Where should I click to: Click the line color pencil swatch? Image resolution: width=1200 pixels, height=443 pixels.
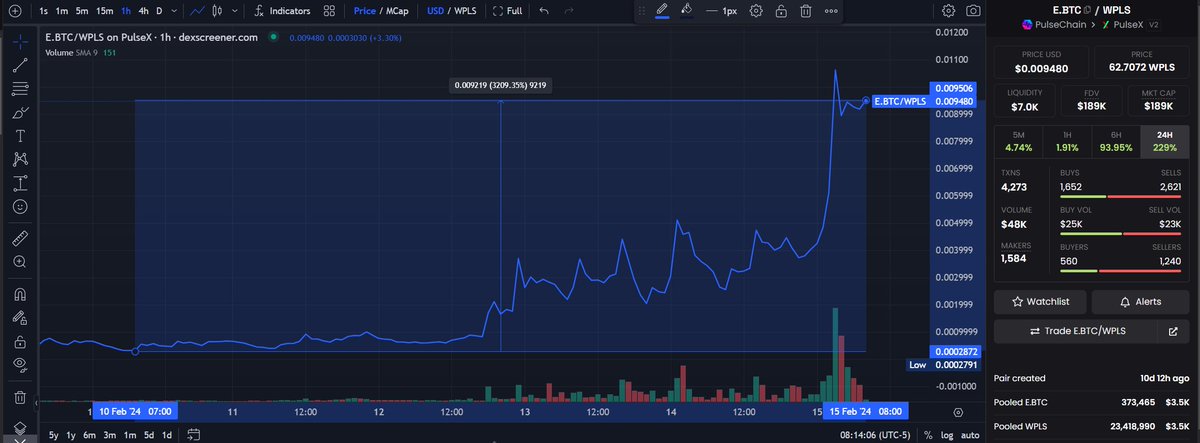click(x=661, y=10)
